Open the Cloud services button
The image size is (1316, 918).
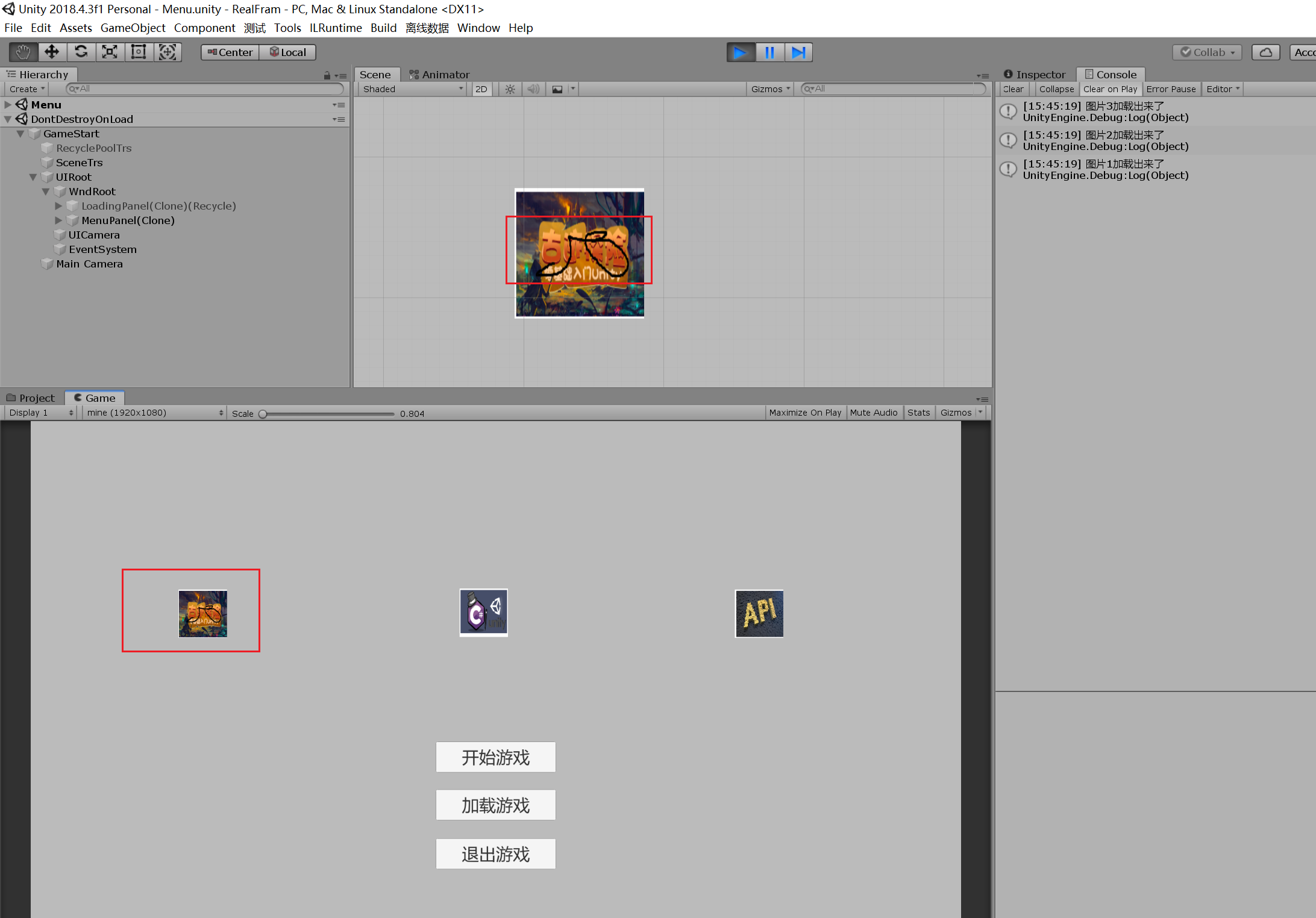point(1266,52)
